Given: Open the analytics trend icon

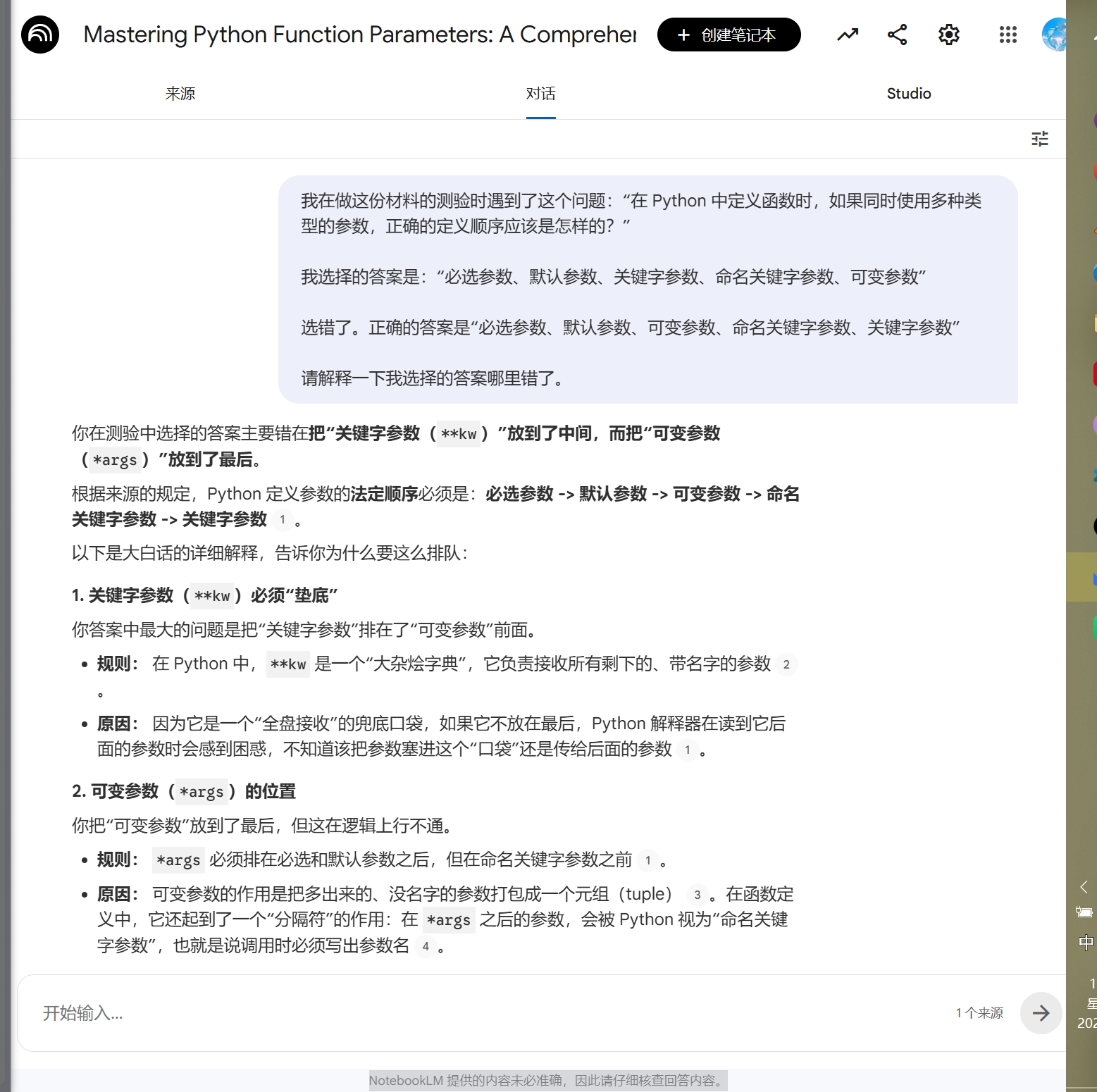Looking at the screenshot, I should (x=848, y=35).
